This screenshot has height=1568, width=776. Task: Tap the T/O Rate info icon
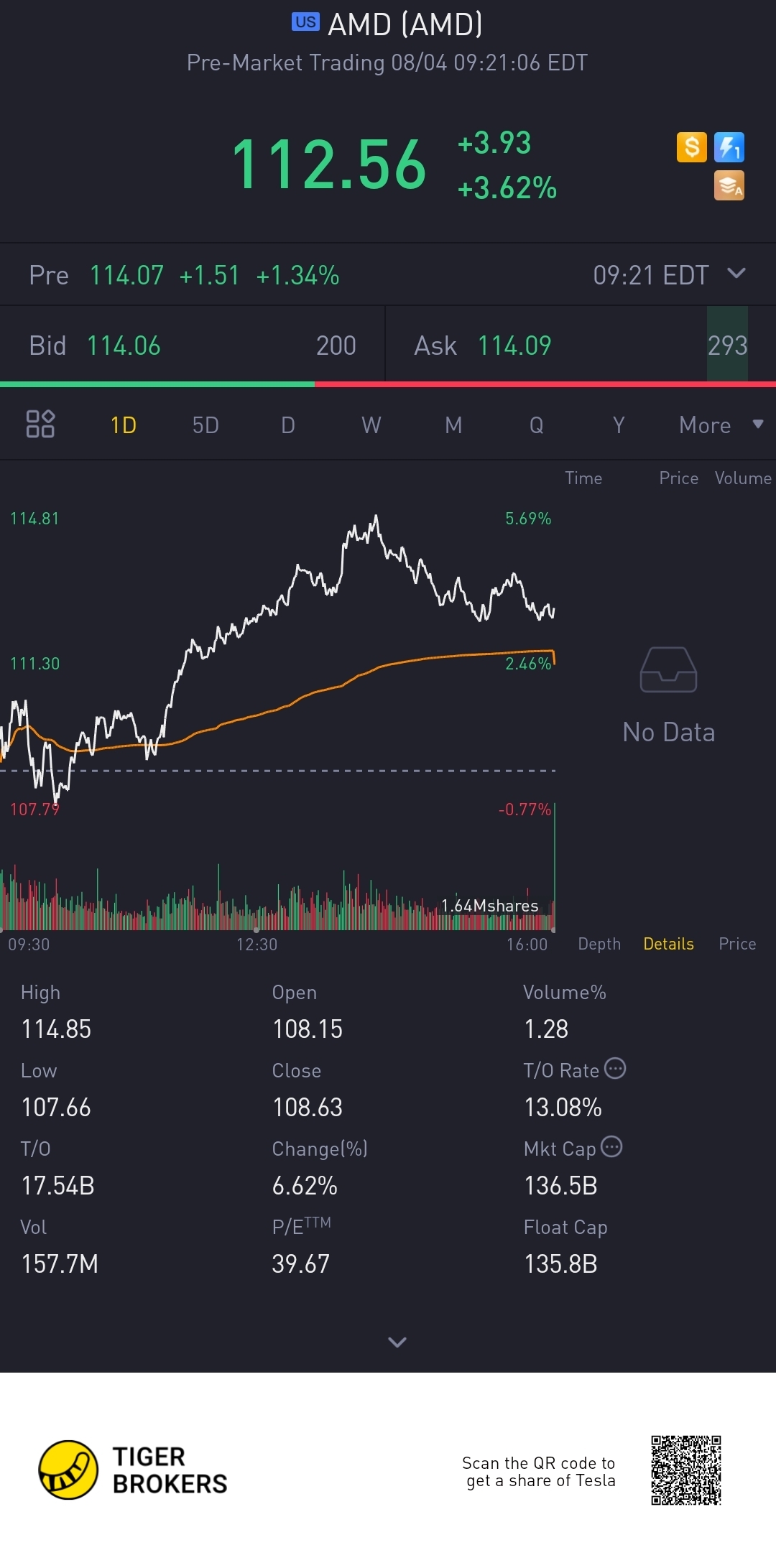[x=615, y=1069]
